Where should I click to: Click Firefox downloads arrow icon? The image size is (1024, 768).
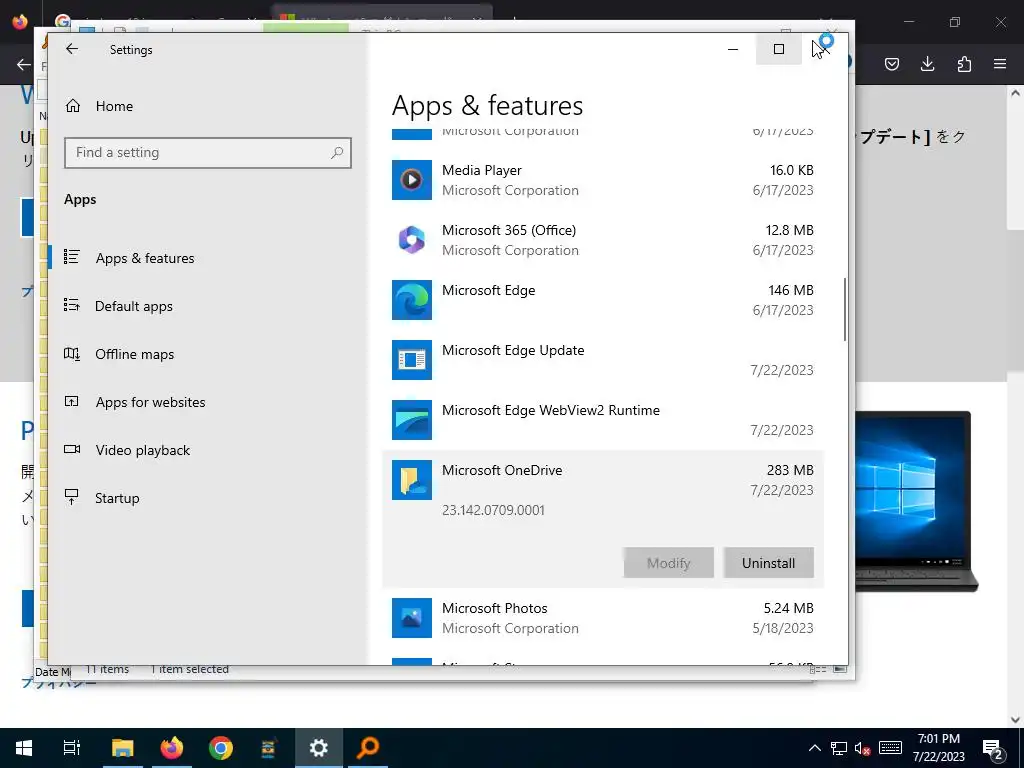[927, 64]
